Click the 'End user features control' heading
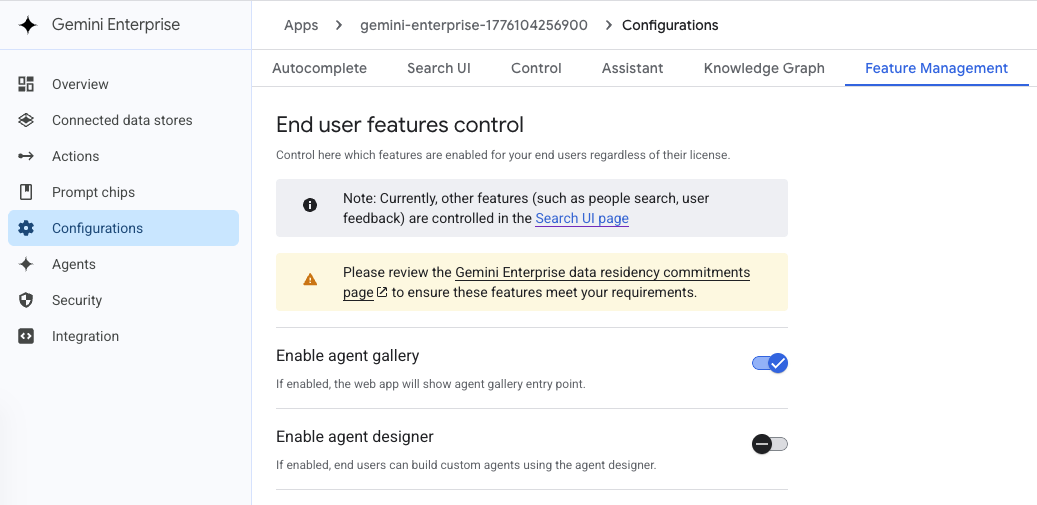The image size is (1037, 505). coord(399,124)
